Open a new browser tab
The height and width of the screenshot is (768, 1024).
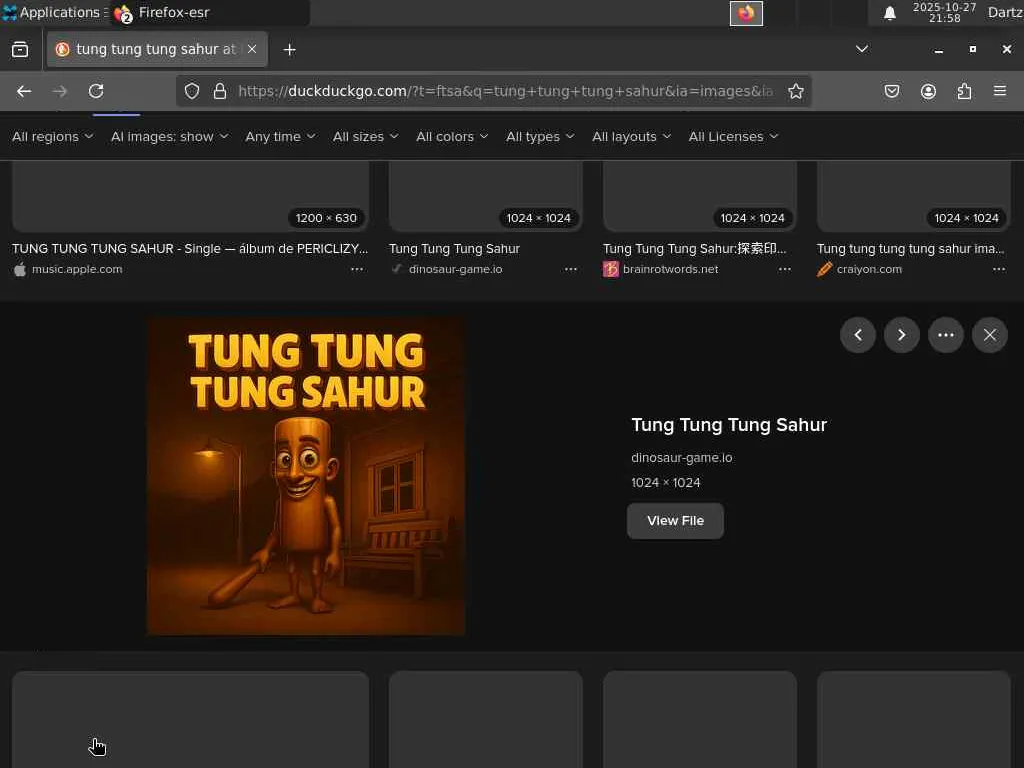pyautogui.click(x=289, y=50)
